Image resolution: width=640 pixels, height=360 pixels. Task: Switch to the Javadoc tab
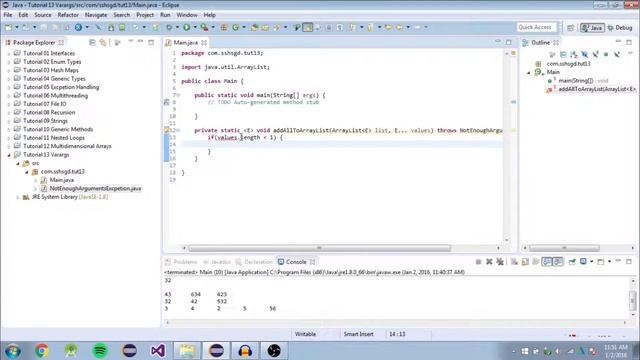[217, 262]
